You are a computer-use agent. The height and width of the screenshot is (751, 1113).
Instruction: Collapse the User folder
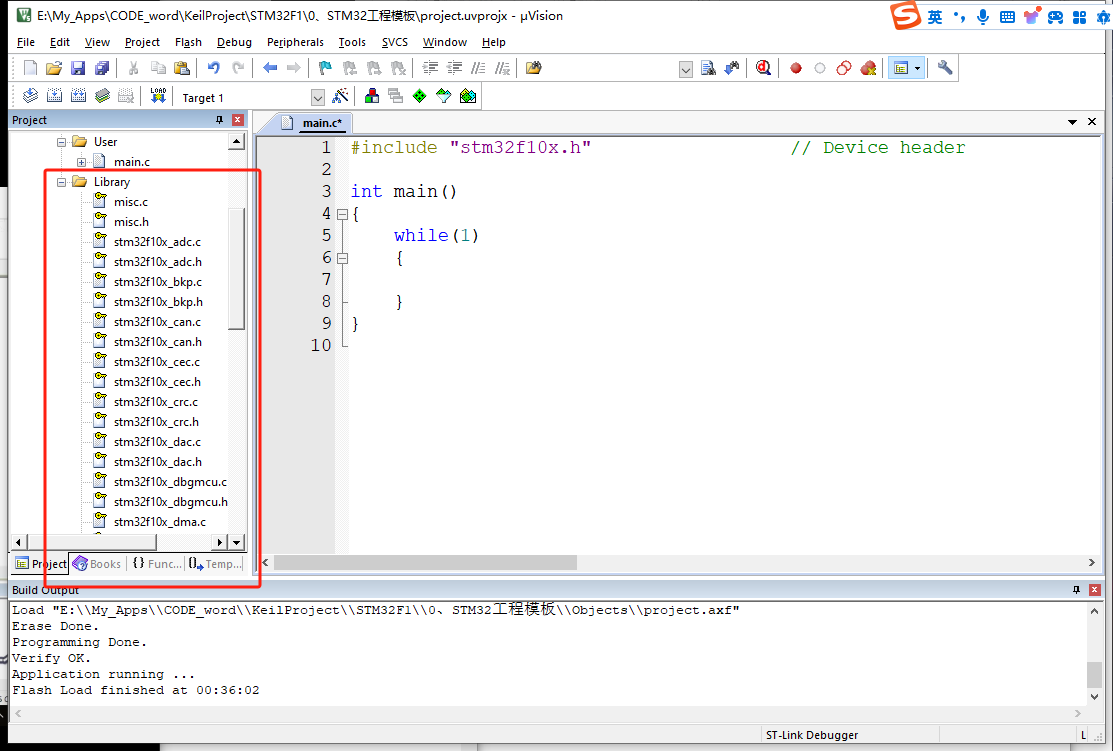[62, 142]
